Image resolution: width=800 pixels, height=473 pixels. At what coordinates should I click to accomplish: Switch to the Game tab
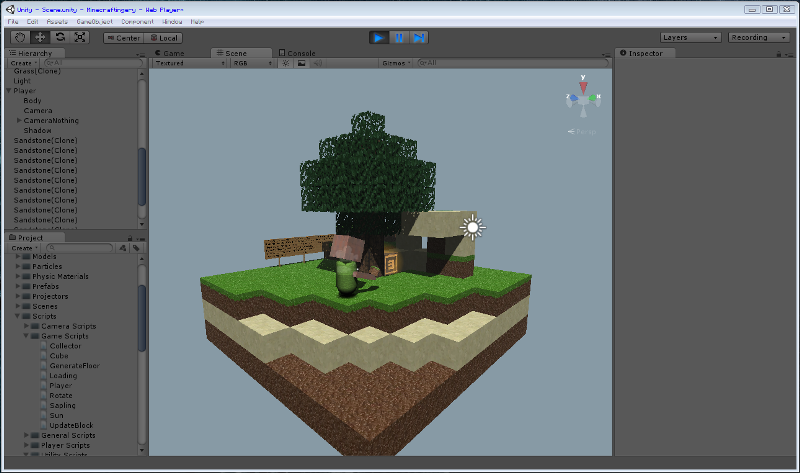[x=169, y=53]
